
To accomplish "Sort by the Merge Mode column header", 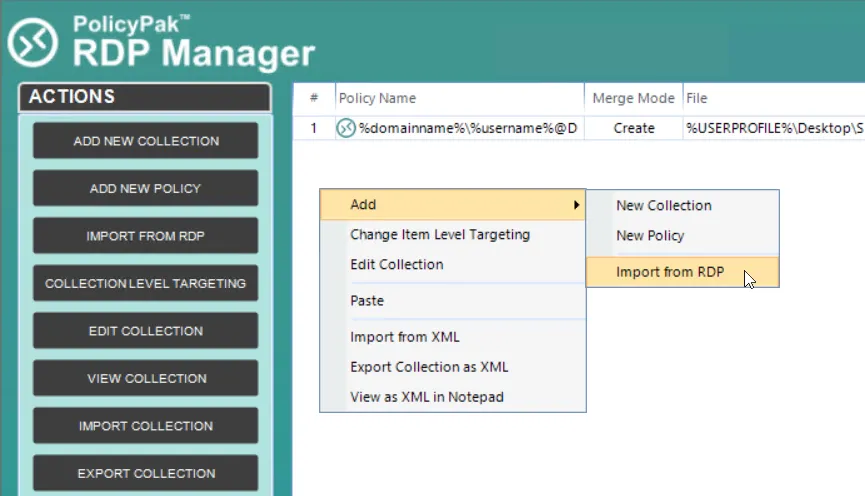I will pos(633,98).
